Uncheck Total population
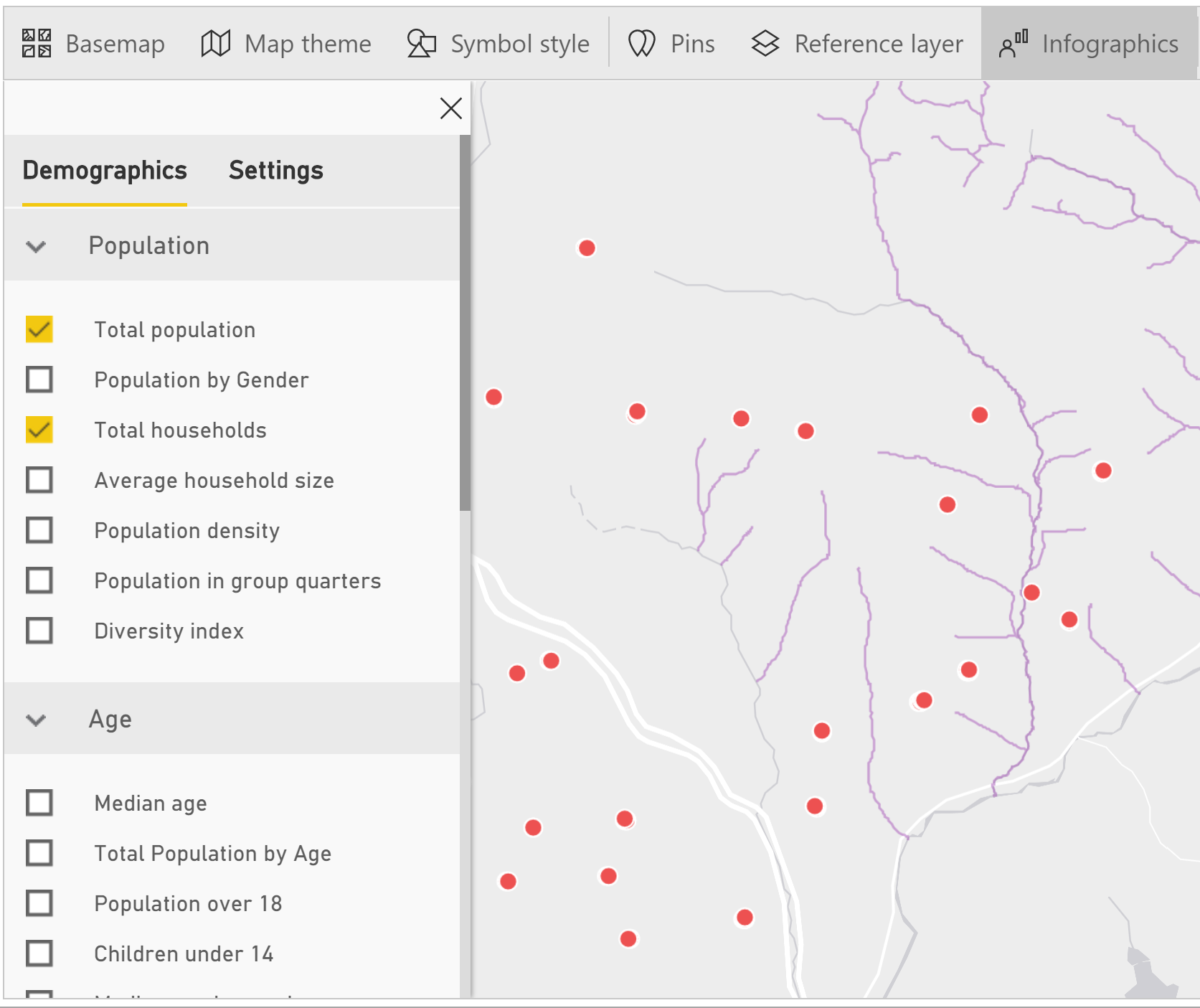 [39, 329]
